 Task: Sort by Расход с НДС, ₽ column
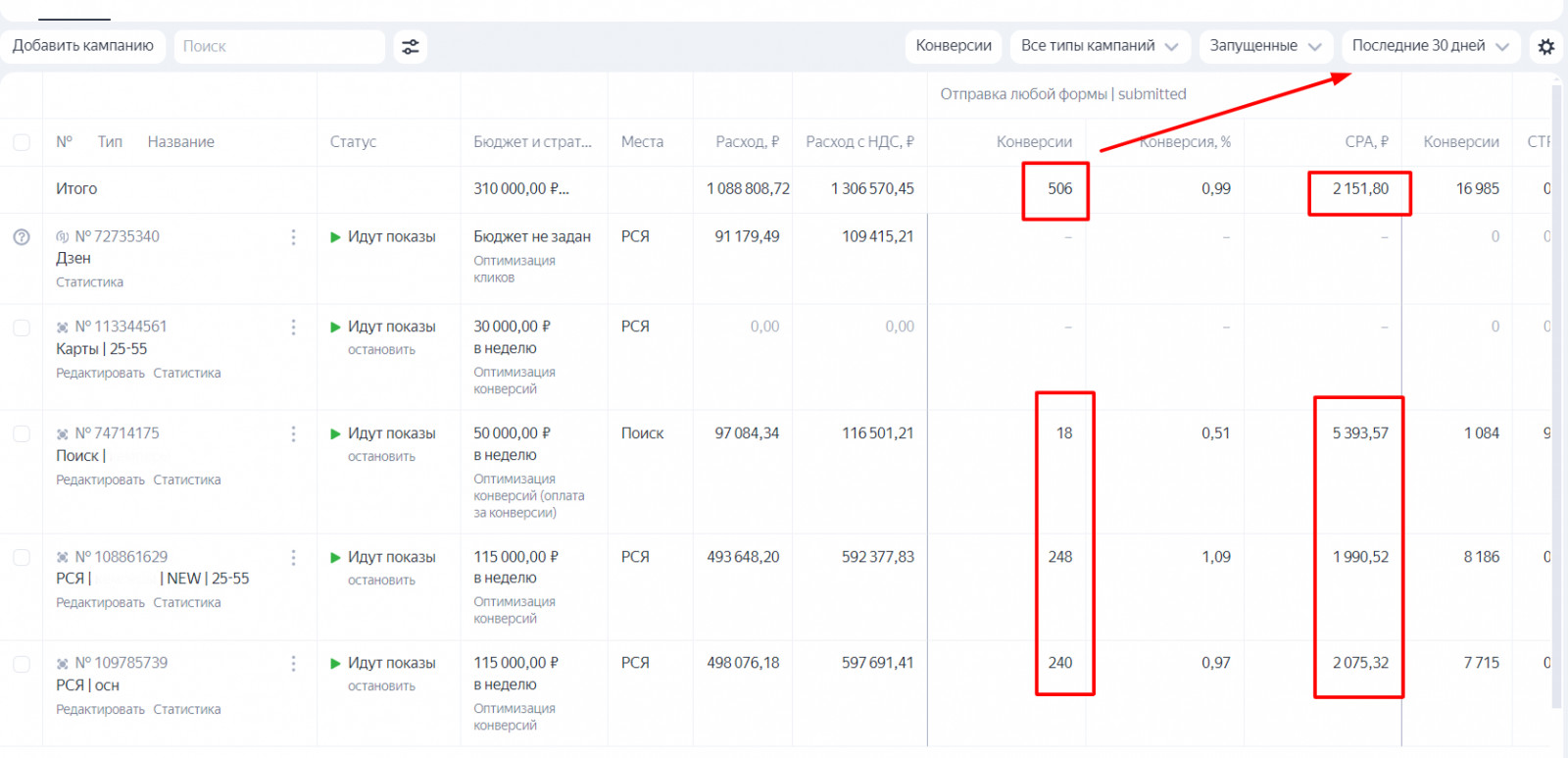(x=859, y=142)
